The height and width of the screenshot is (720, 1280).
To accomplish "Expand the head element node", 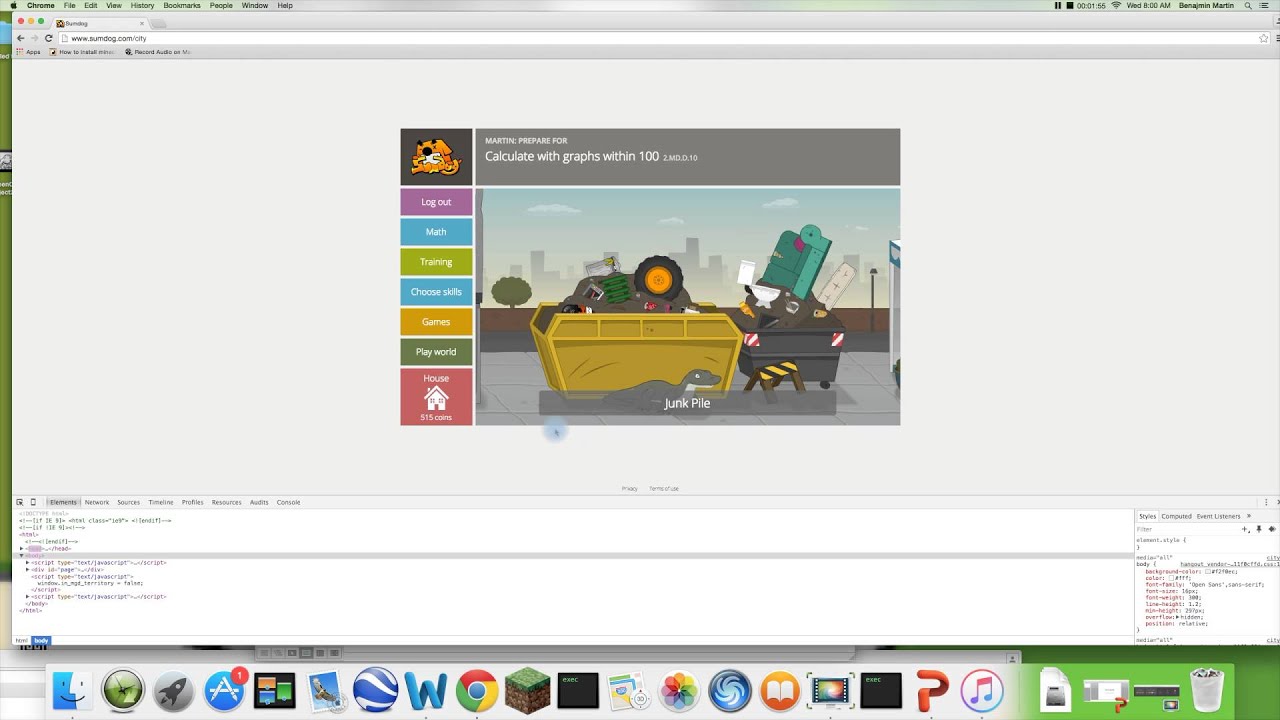I will coord(22,549).
